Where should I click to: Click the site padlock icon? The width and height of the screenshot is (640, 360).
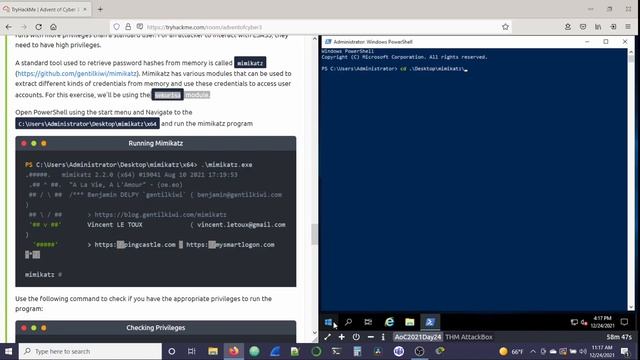(x=128, y=27)
